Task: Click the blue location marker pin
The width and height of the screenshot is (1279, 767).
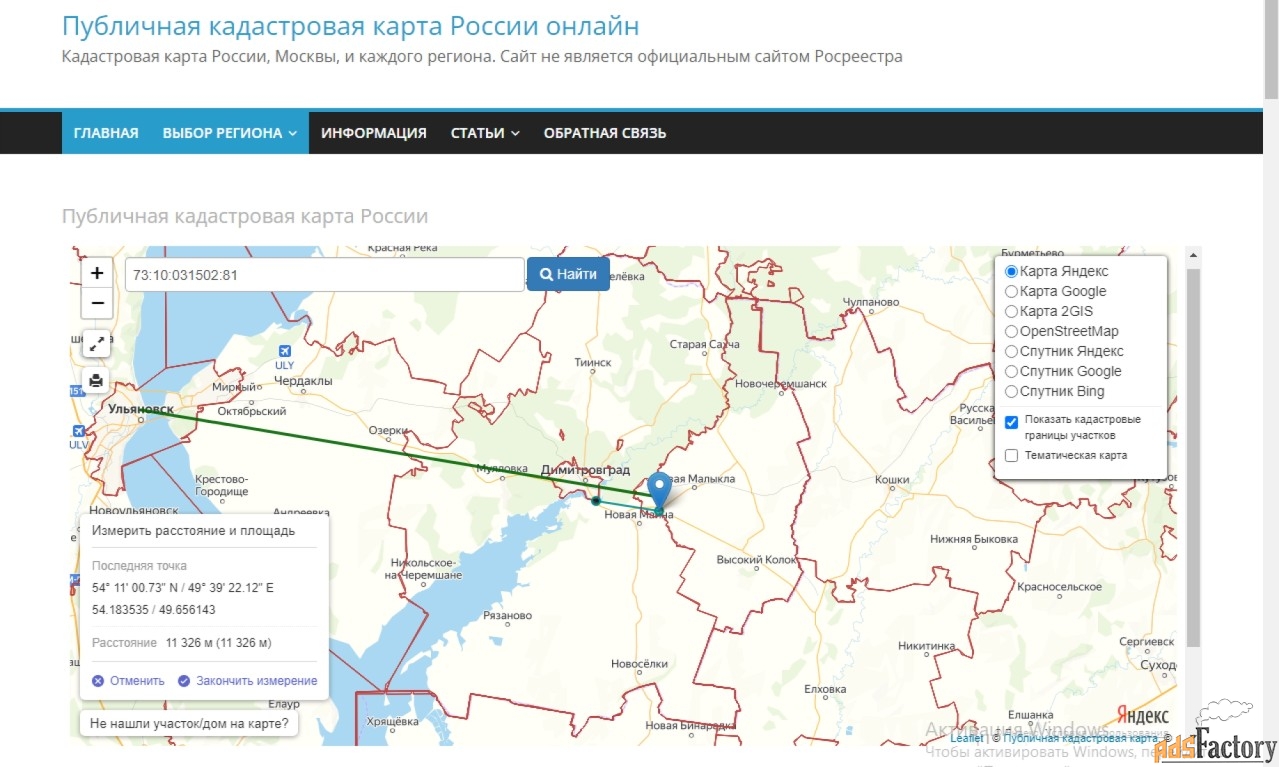Action: pos(659,490)
